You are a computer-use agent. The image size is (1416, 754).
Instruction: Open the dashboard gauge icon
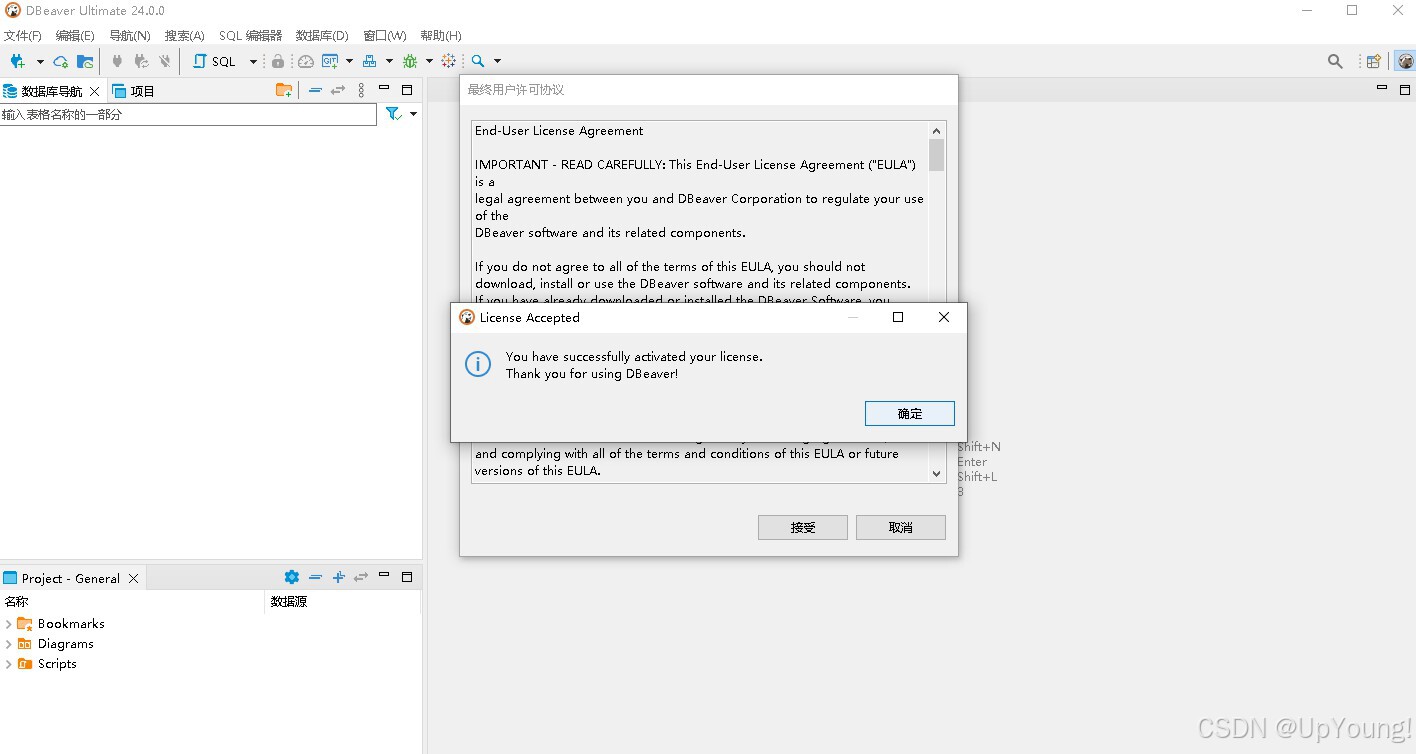click(306, 61)
